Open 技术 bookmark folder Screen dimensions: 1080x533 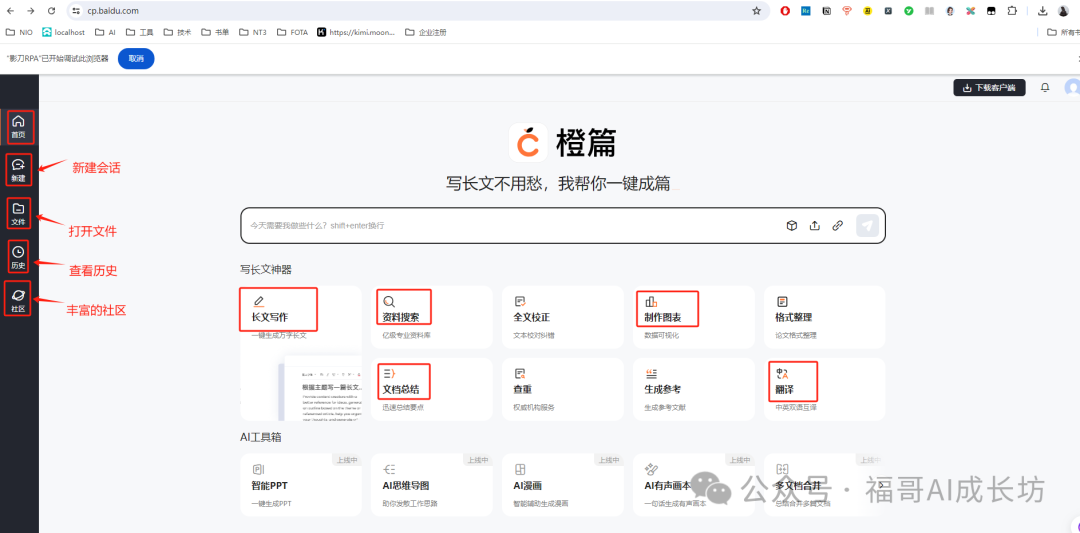(x=177, y=32)
